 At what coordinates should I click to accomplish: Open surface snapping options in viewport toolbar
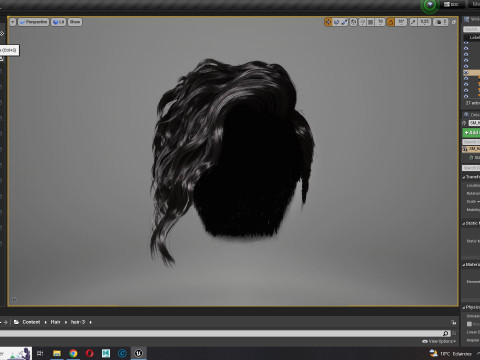pos(362,22)
